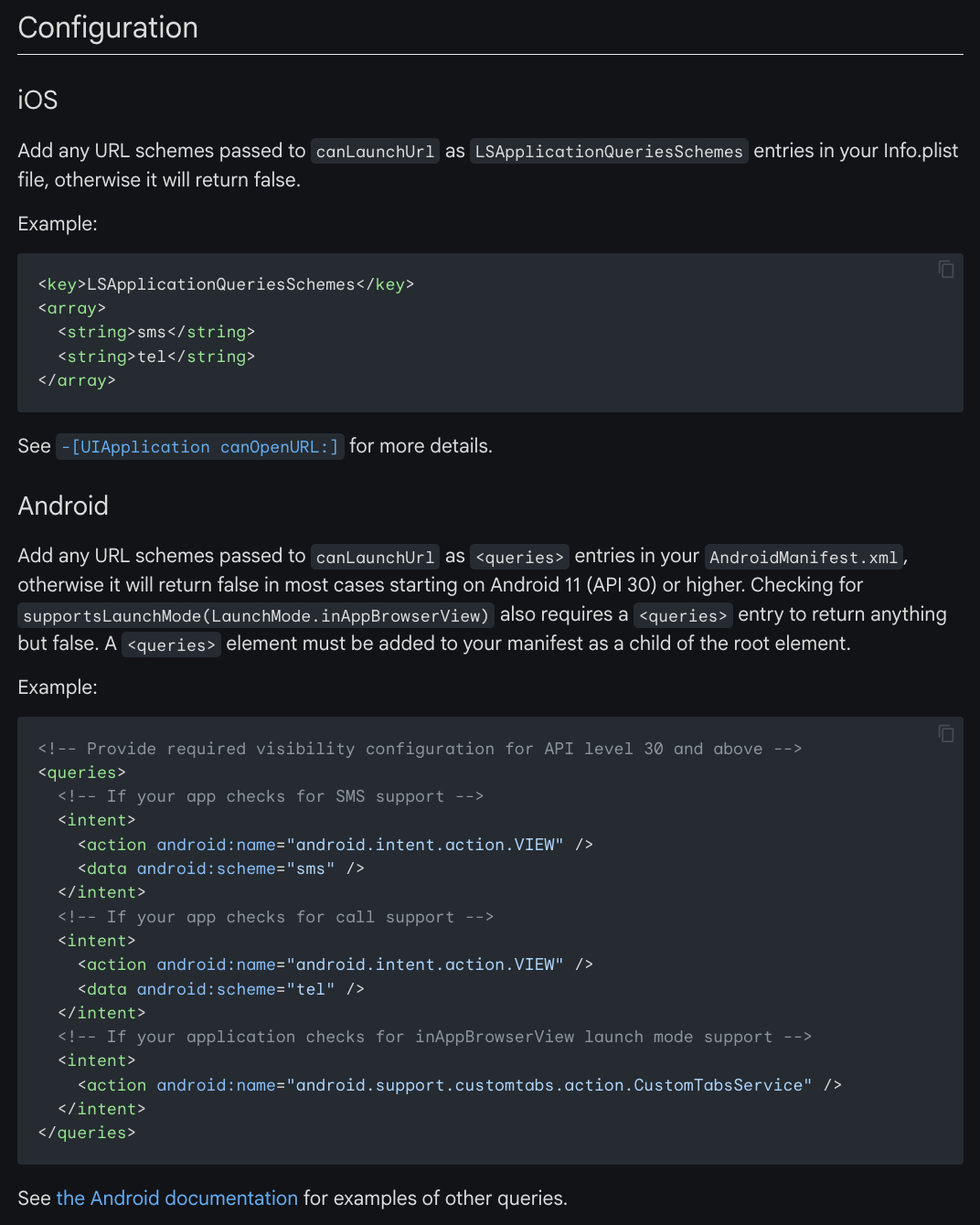
Task: Click the data android:scheme="tel" code line
Action: [221, 989]
